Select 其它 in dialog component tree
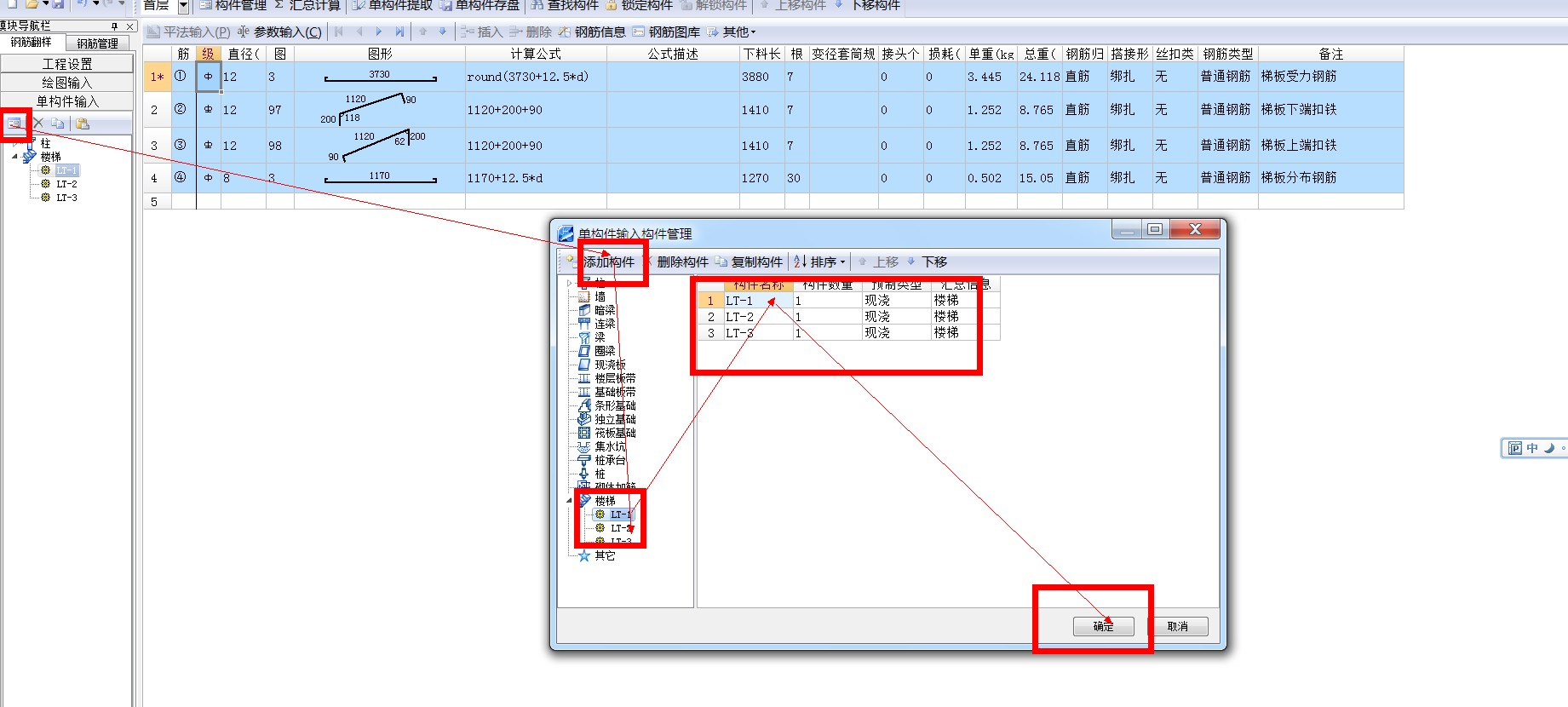 605,555
